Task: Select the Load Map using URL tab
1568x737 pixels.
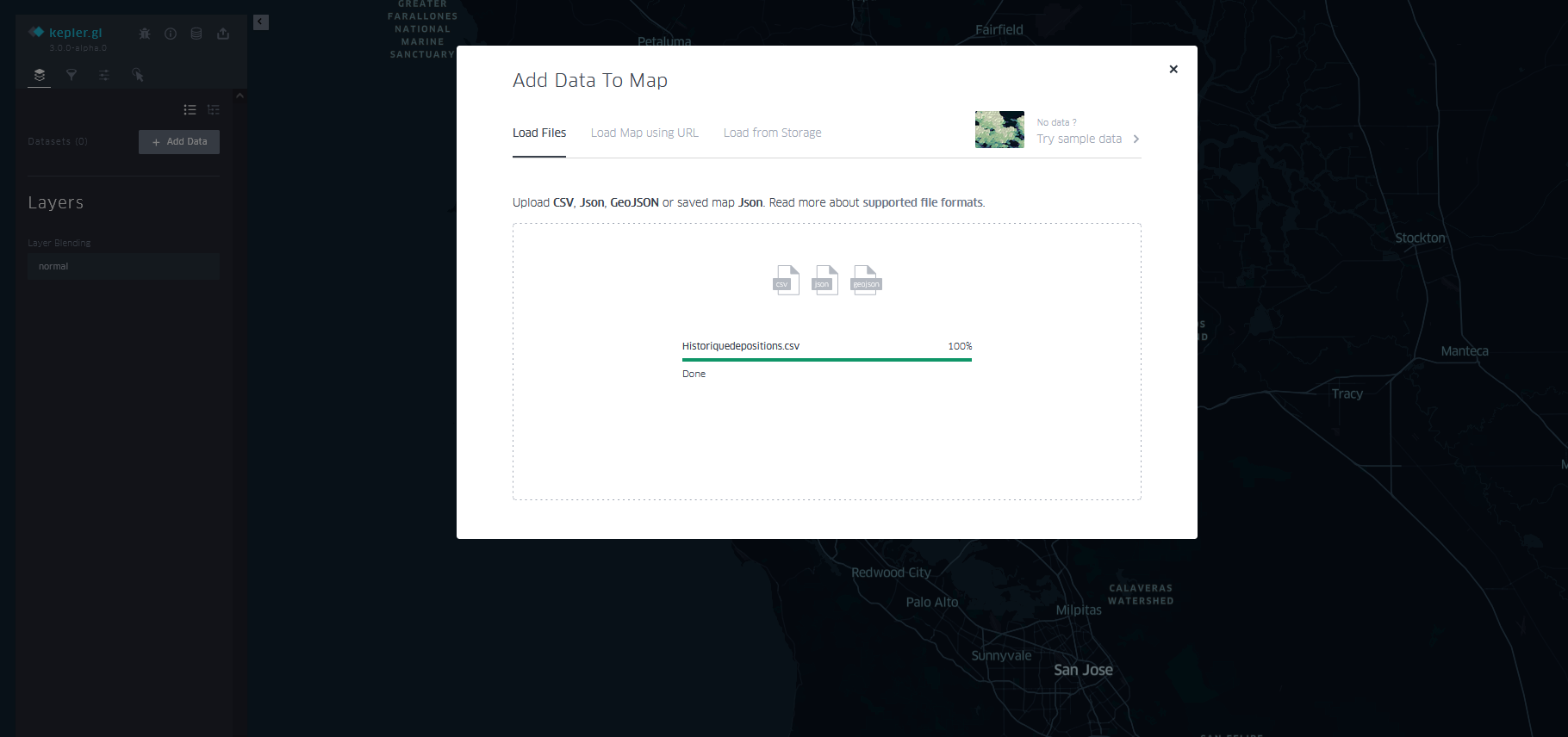Action: (644, 133)
